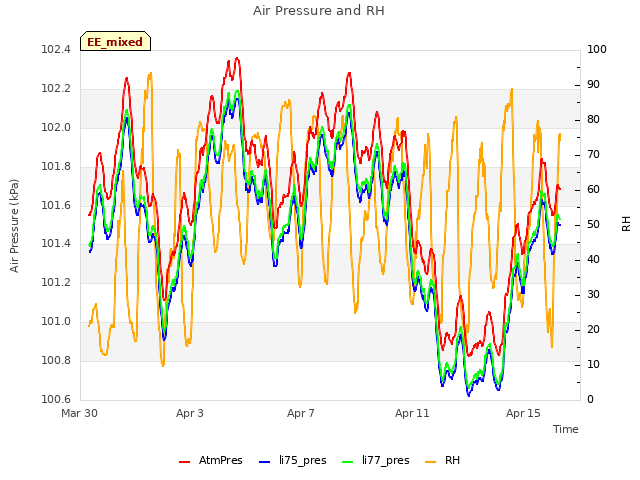Toggle the li77_pres legend entry
Screen dimensions: 640x480
376,460
